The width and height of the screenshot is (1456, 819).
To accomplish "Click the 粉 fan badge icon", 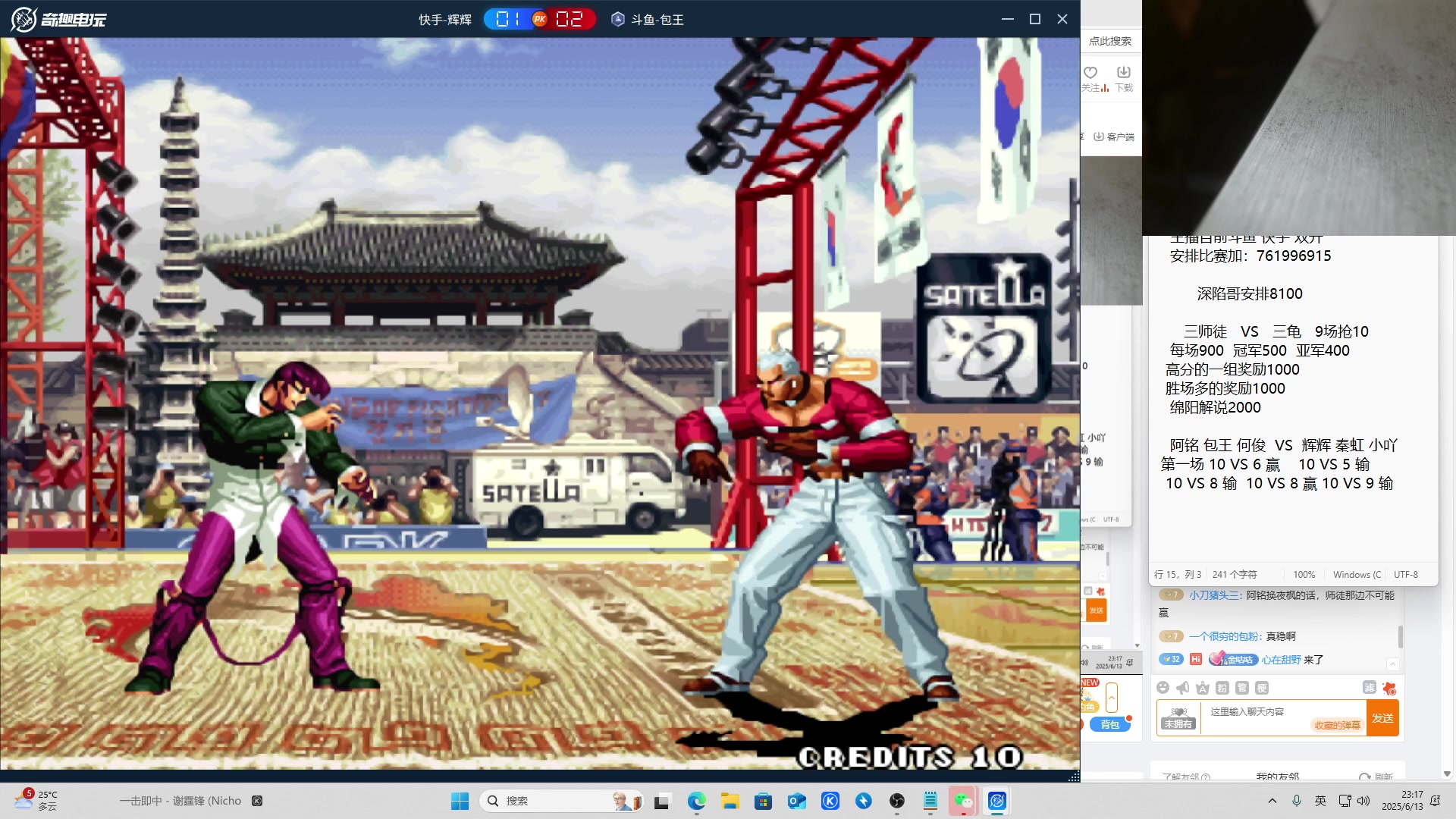I will pos(1222,688).
